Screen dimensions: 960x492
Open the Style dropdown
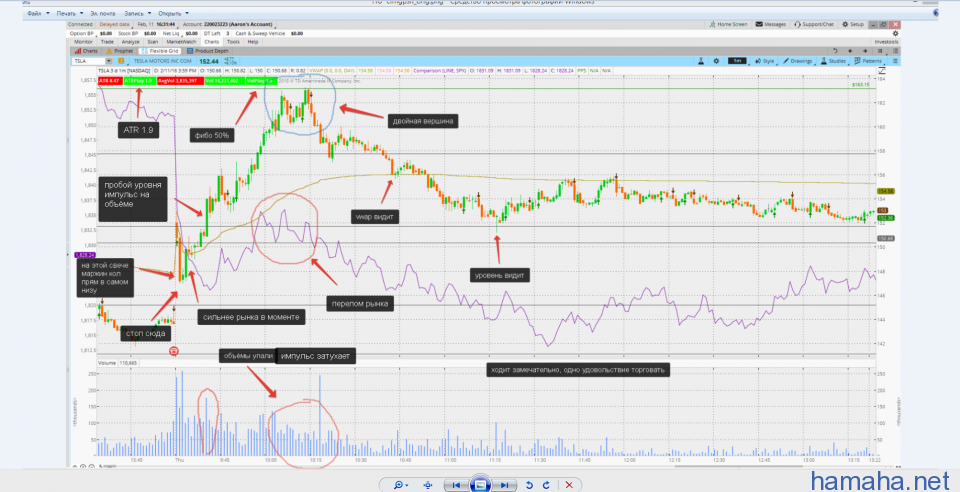pos(765,61)
